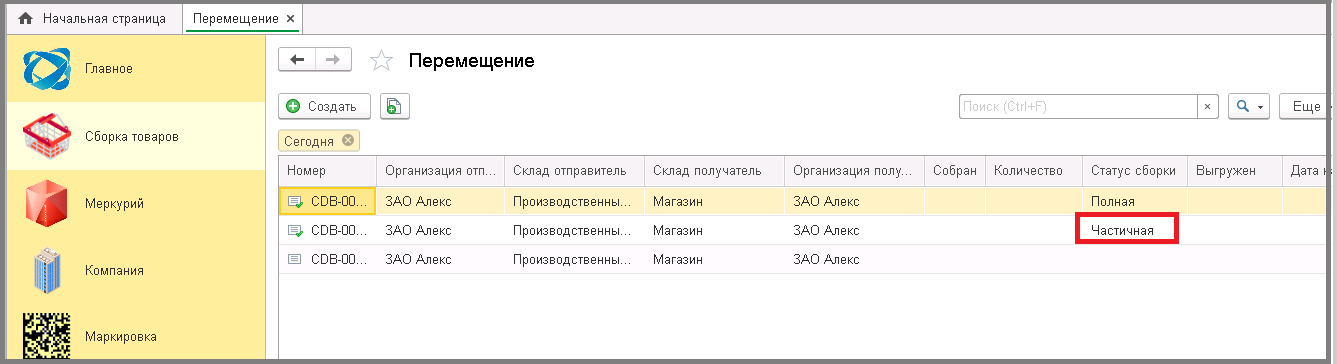
Task: Close the Перемещение tab
Action: point(290,19)
